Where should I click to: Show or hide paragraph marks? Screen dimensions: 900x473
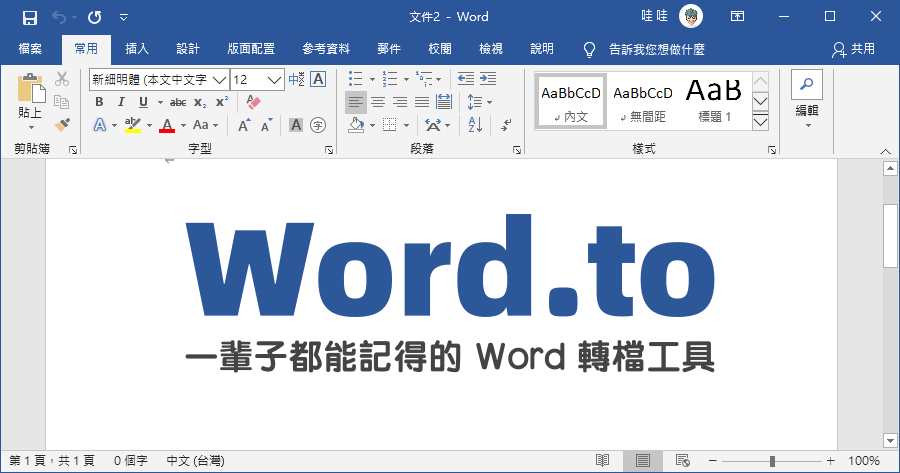[506, 125]
